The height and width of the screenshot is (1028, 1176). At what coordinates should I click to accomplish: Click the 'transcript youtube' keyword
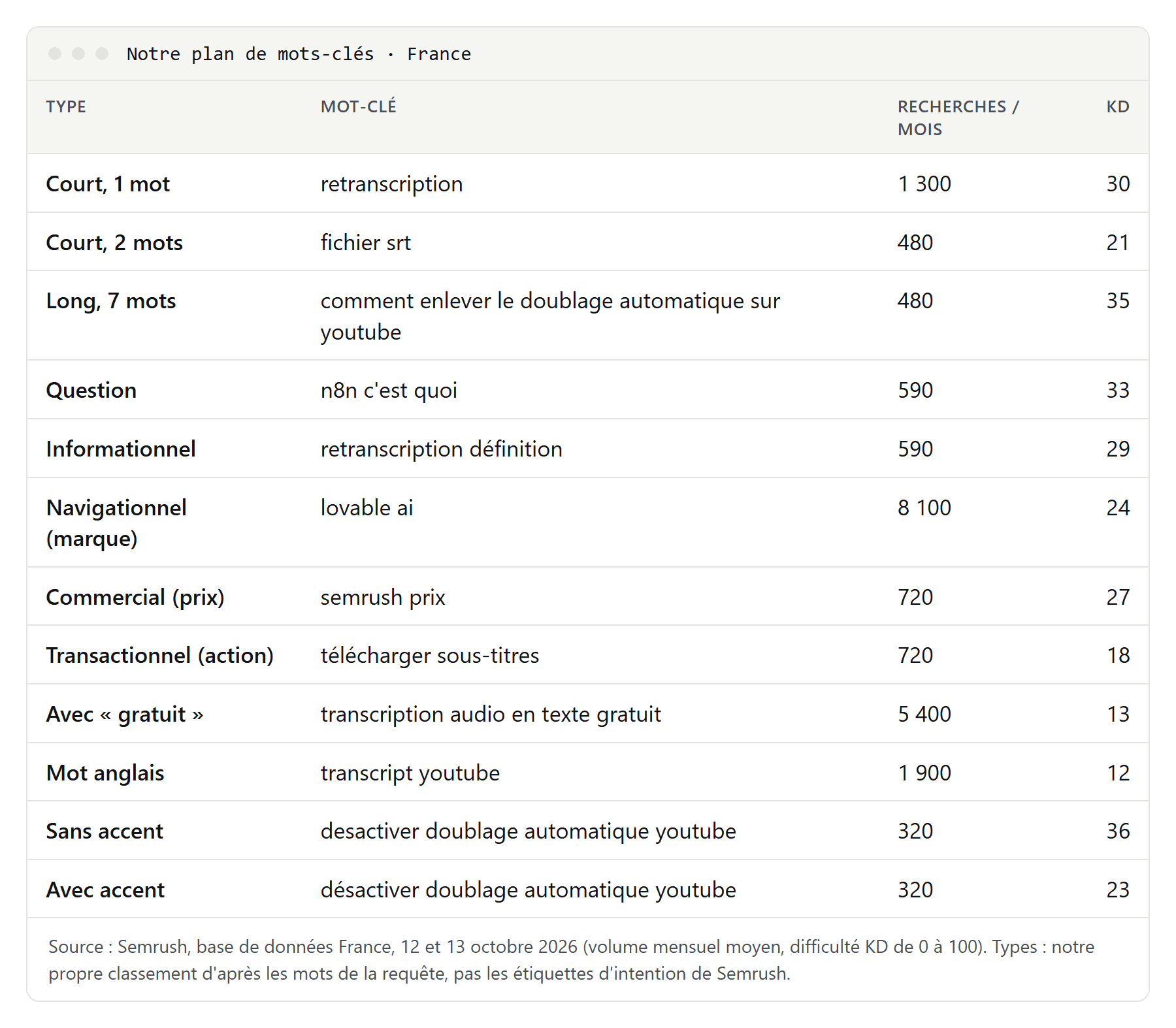410,773
